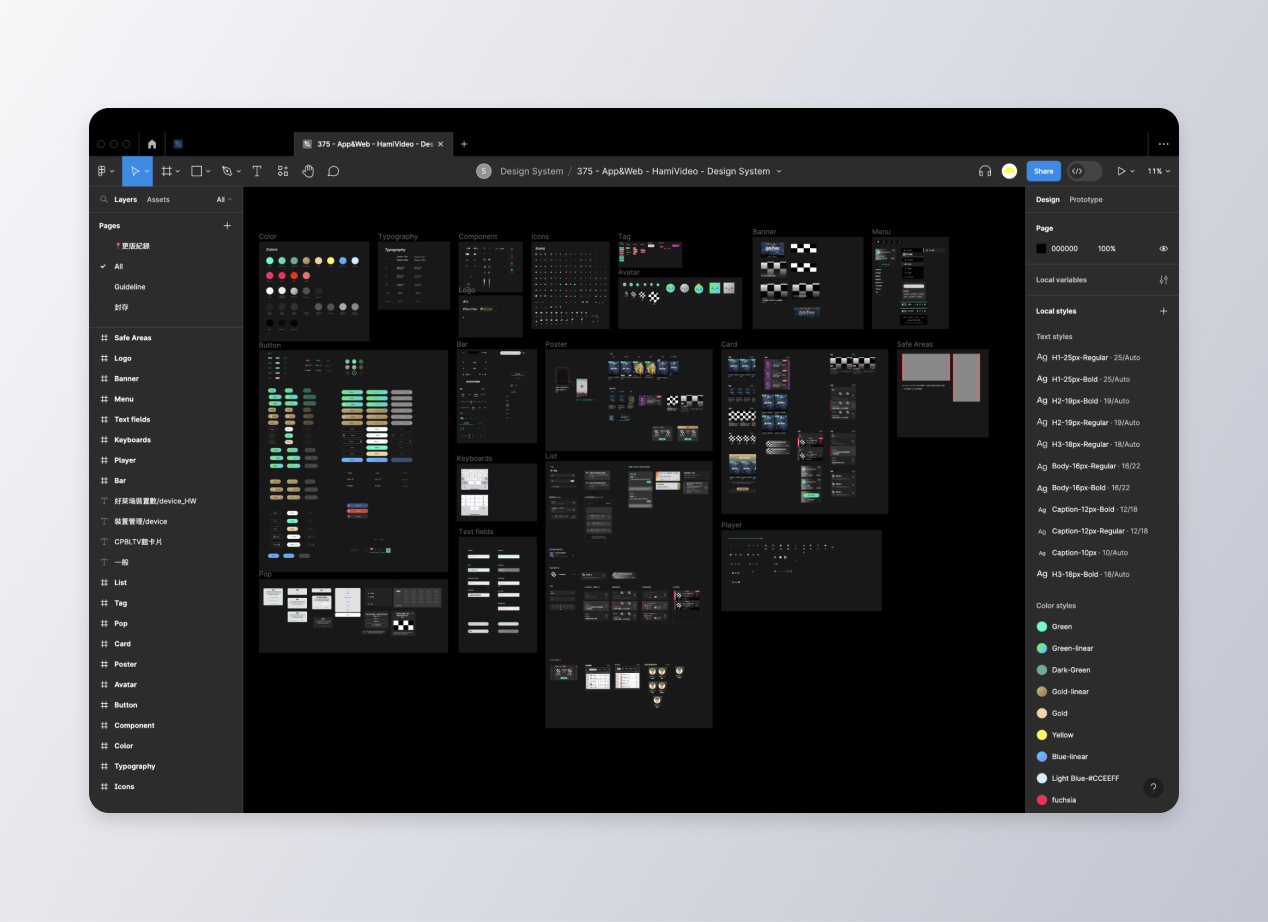
Task: Select the Rectangle shape tool
Action: pyautogui.click(x=196, y=171)
